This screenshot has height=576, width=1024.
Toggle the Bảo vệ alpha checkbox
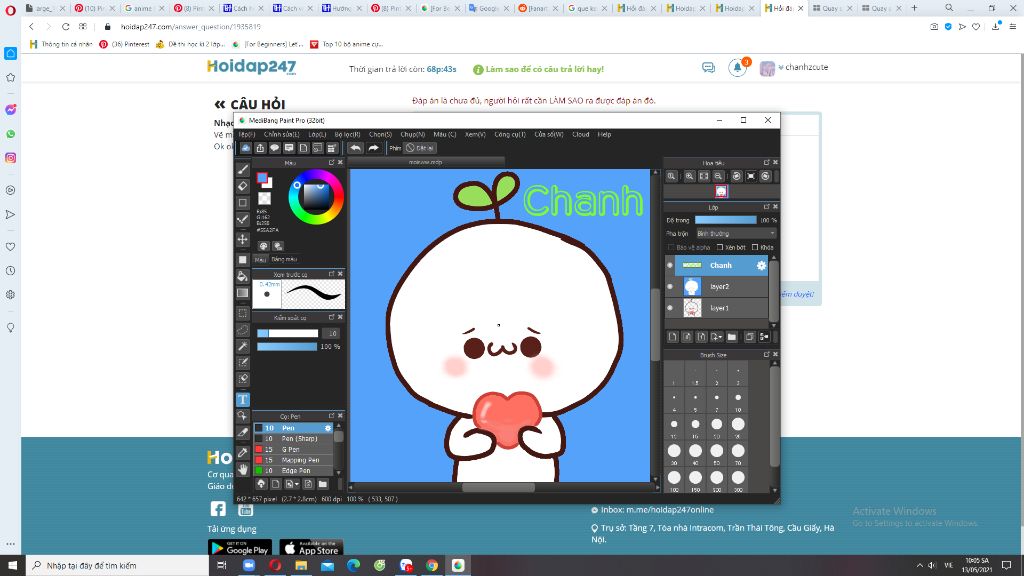point(671,247)
